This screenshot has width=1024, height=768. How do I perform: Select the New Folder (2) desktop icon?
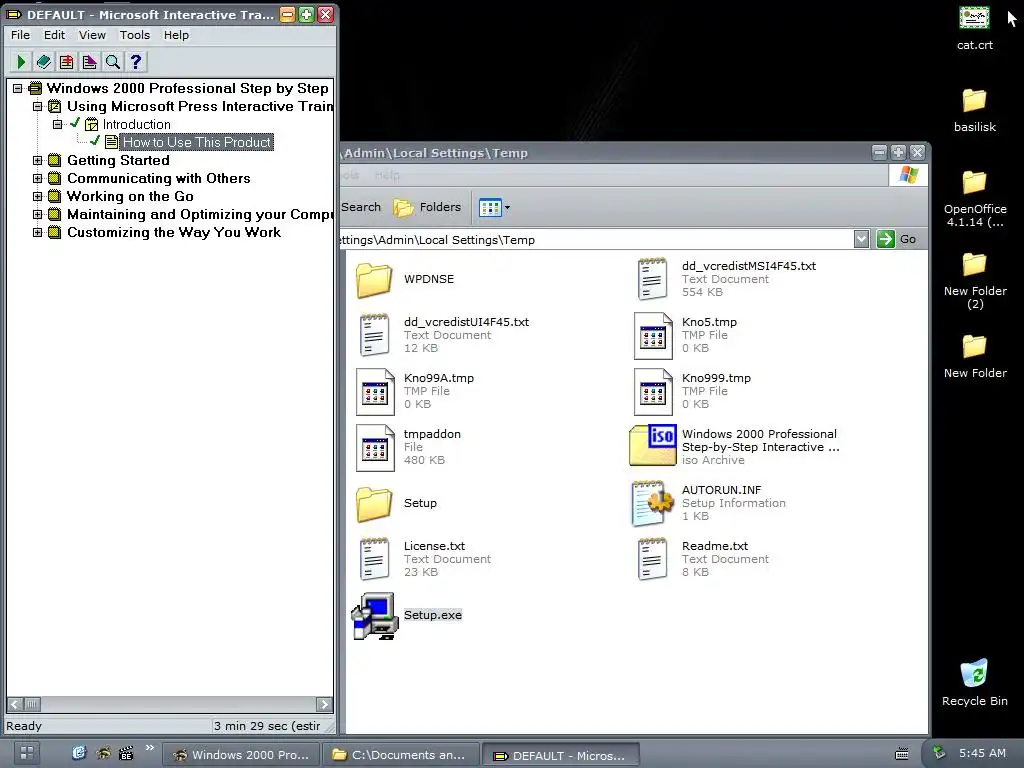click(x=974, y=264)
